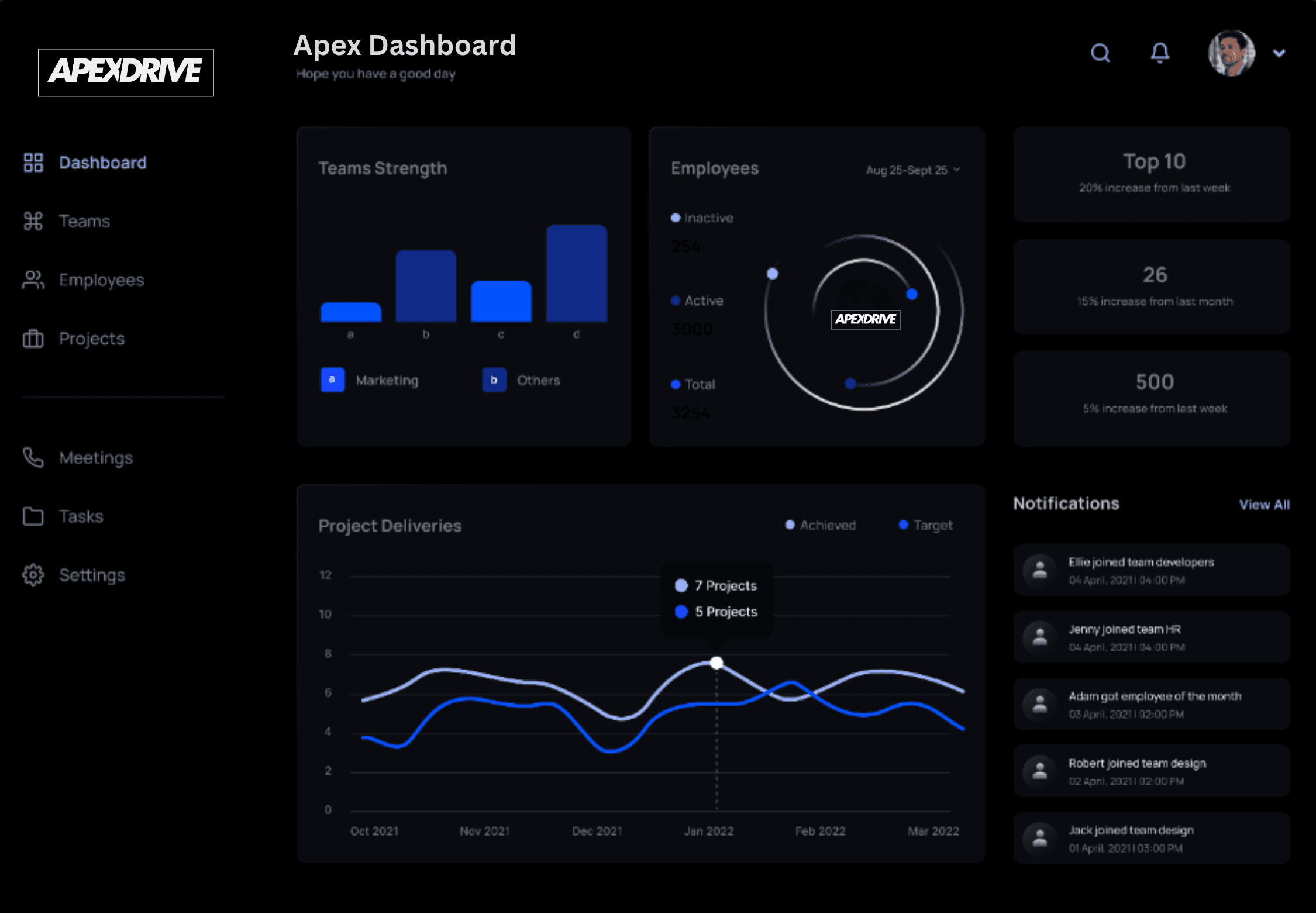Click the white data point marker at Jan 2022
Viewport: 1316px width, 921px height.
pos(716,663)
